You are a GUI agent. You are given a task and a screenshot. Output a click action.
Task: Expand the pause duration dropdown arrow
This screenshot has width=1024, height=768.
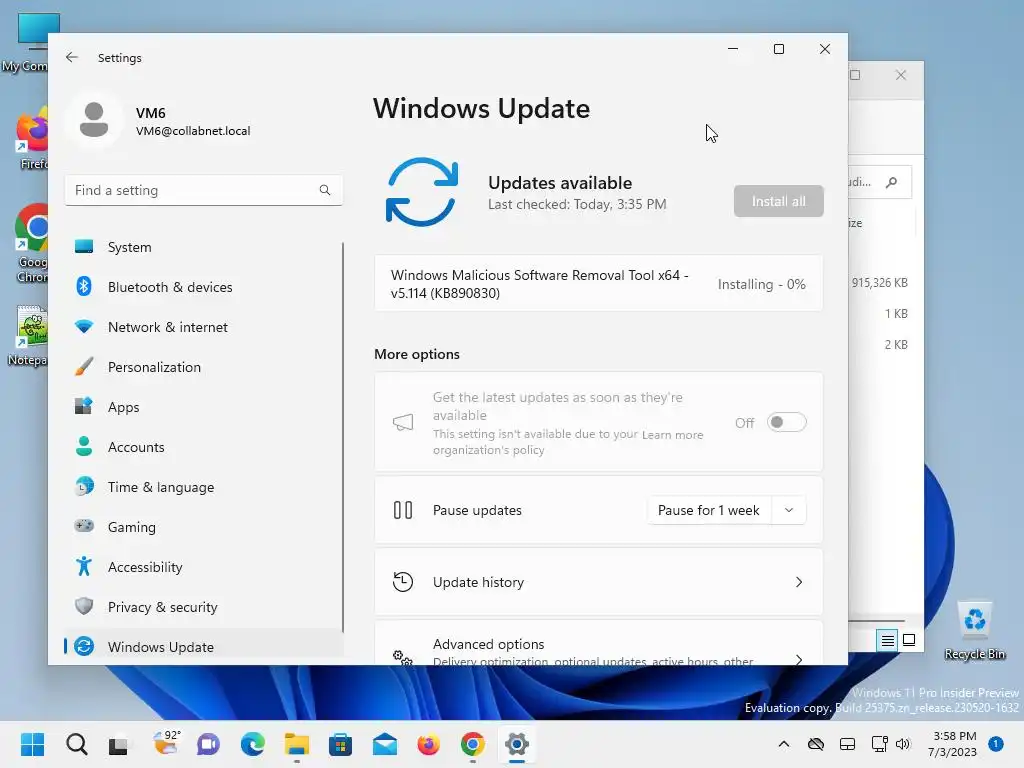tap(789, 510)
